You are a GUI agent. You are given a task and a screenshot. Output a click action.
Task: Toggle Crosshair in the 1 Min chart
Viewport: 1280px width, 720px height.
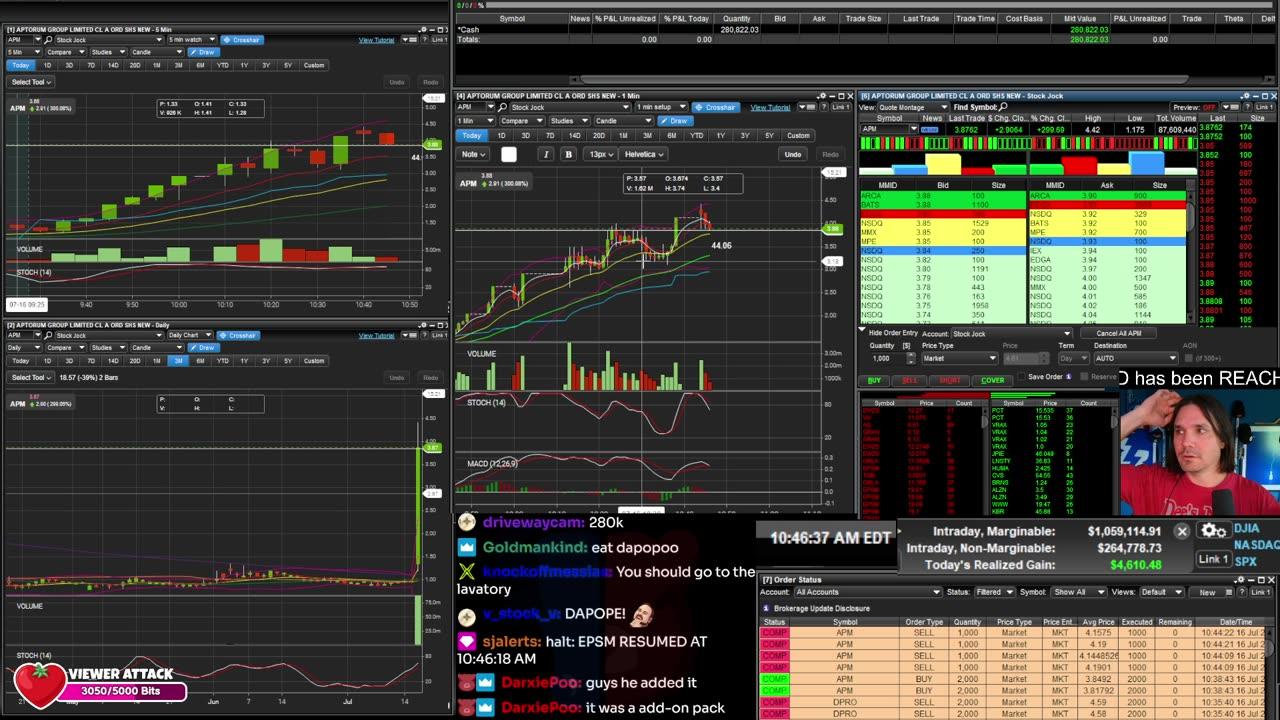[716, 107]
